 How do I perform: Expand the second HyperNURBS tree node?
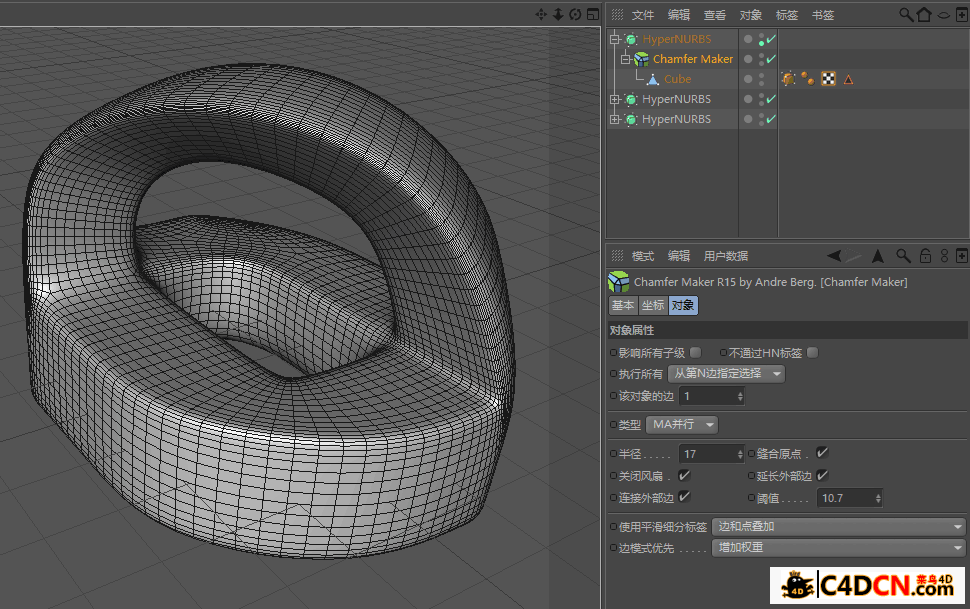tap(614, 99)
